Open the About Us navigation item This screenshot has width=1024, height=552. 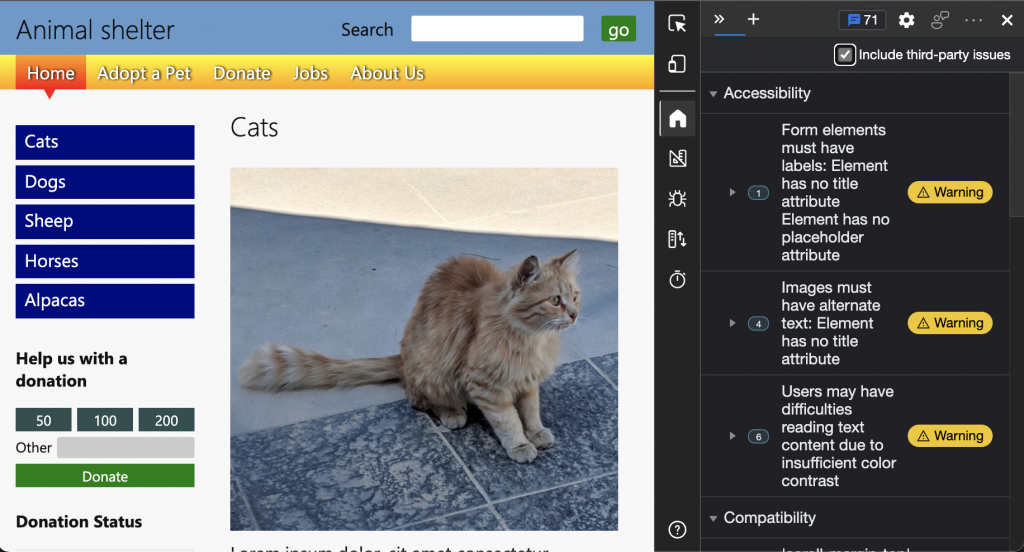point(387,73)
